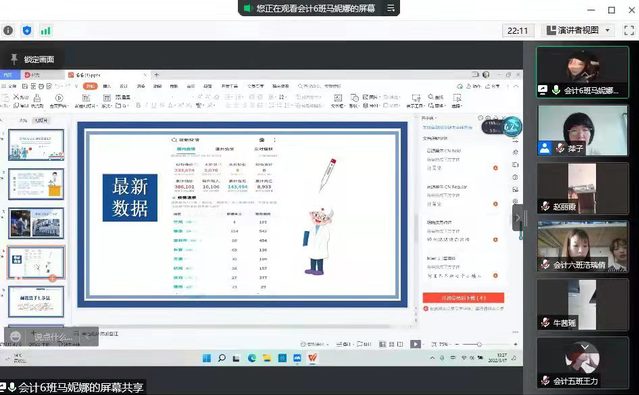Toggle the 锁定画面 pin

pyautogui.click(x=33, y=60)
